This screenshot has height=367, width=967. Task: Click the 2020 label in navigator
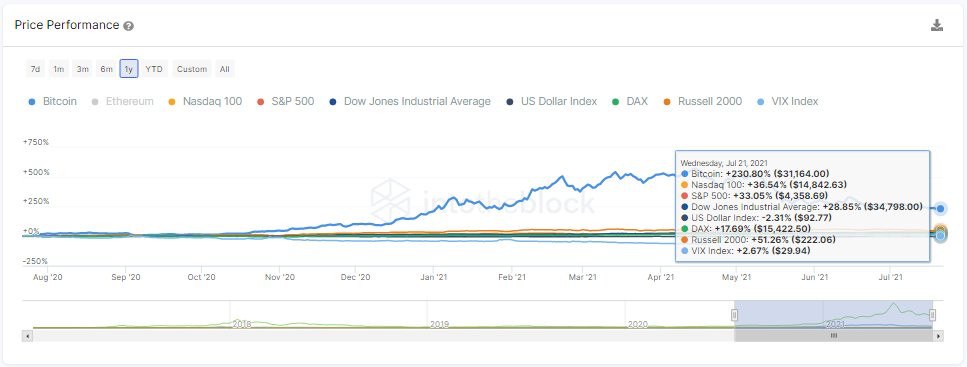tap(637, 324)
